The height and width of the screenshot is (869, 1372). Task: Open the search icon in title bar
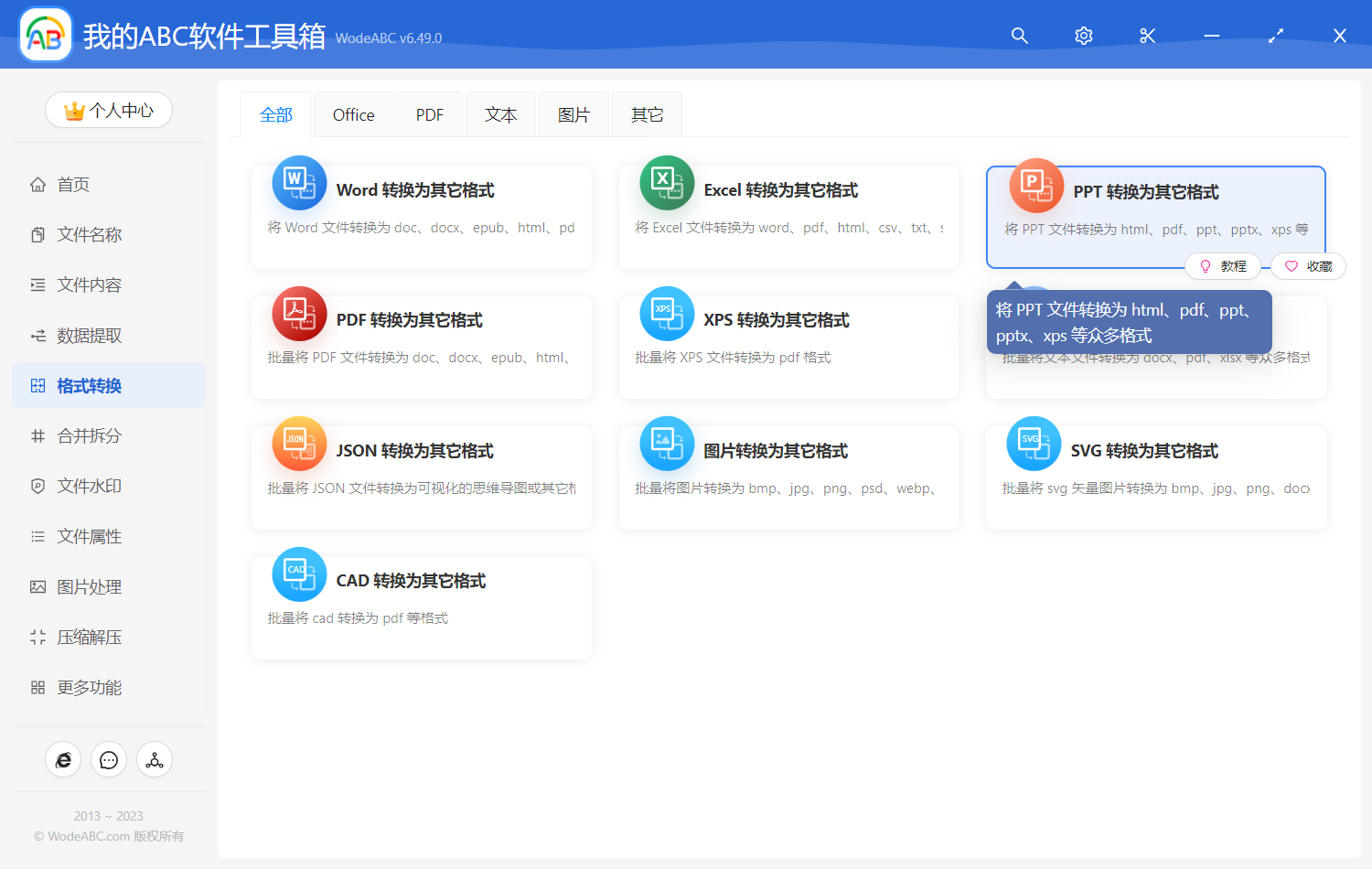pos(1019,36)
